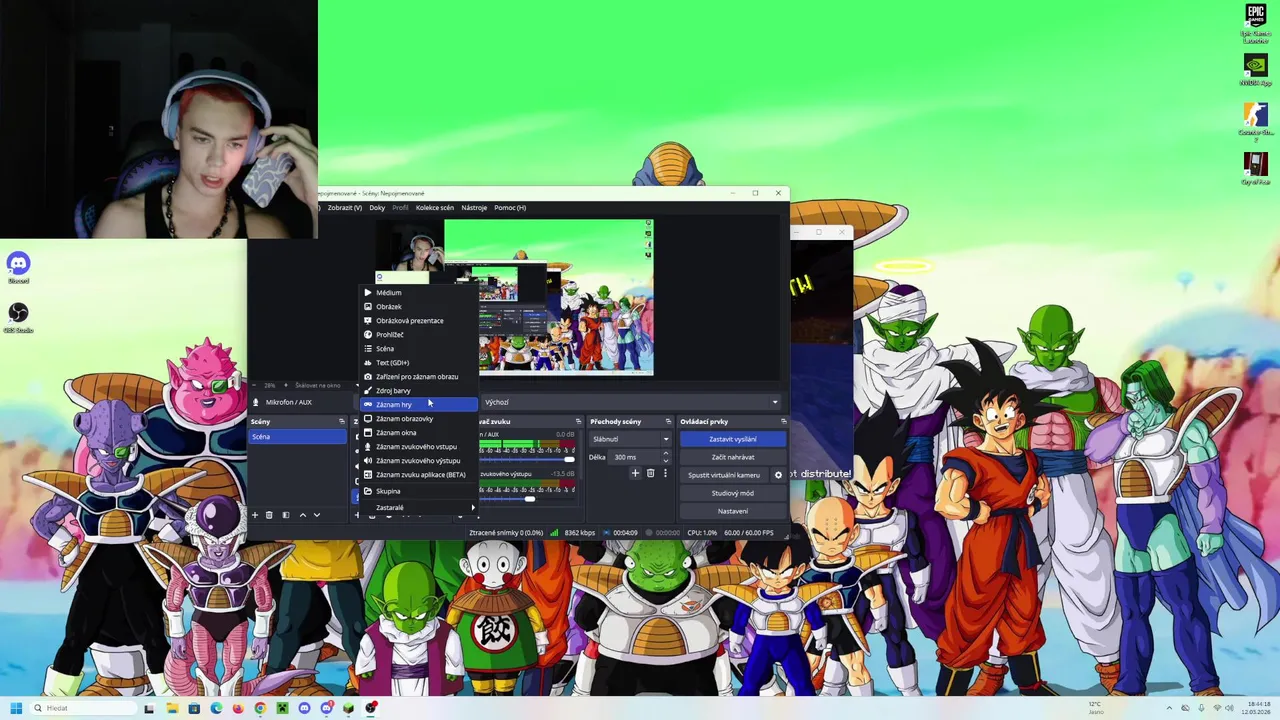Select Záznam zvuku aplikace (BETA)
The height and width of the screenshot is (720, 1280).
[418, 475]
